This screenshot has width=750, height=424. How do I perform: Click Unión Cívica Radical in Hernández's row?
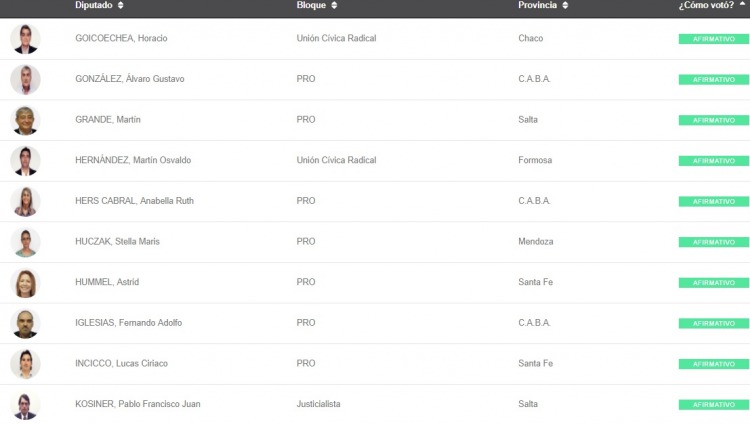[336, 160]
